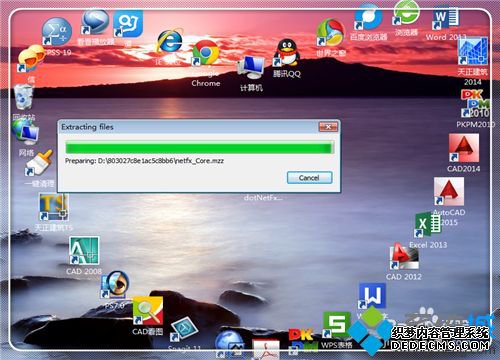
Task: Select the CAD看图 viewer icon
Action: coord(148,311)
